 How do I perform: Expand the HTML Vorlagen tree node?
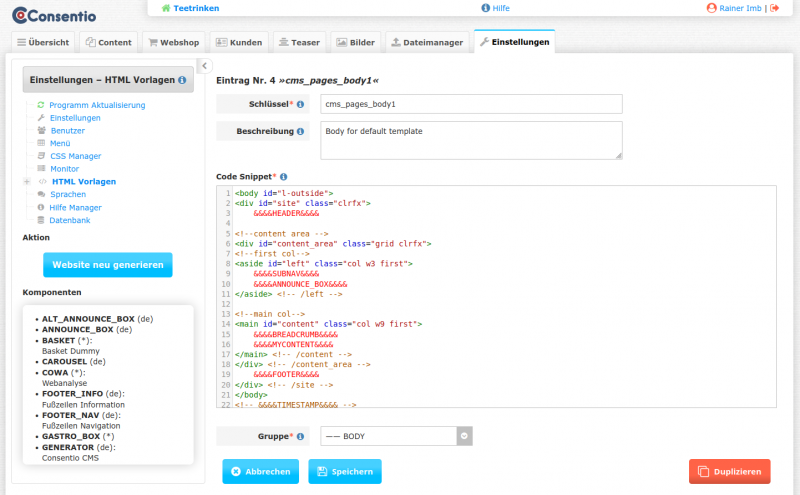click(26, 182)
